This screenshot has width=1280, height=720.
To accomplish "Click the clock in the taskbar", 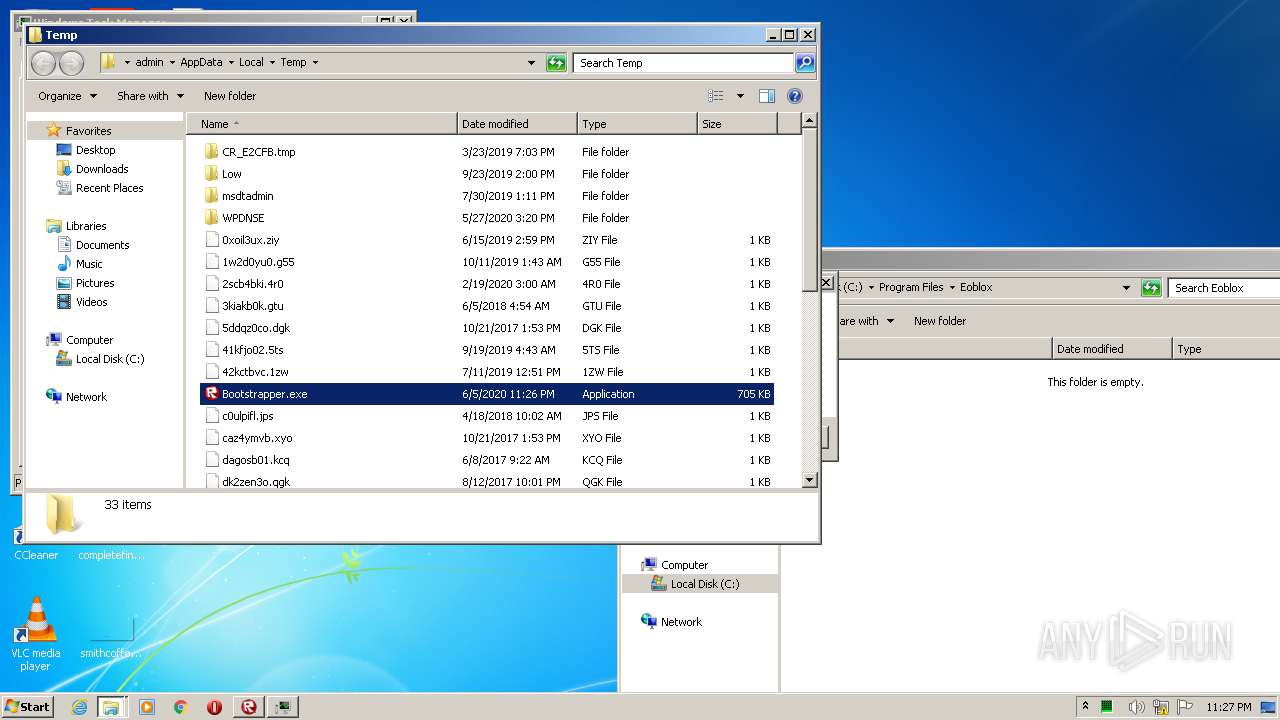I will (1229, 707).
